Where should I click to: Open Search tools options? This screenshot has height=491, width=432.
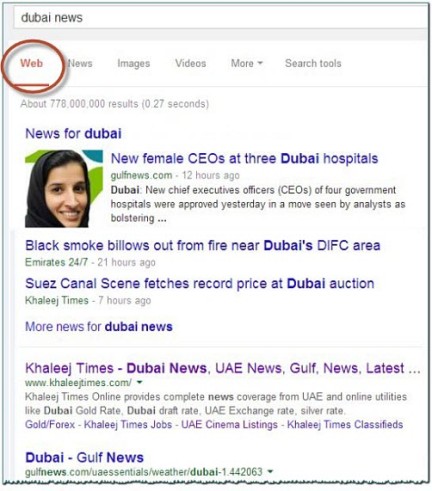click(x=313, y=63)
